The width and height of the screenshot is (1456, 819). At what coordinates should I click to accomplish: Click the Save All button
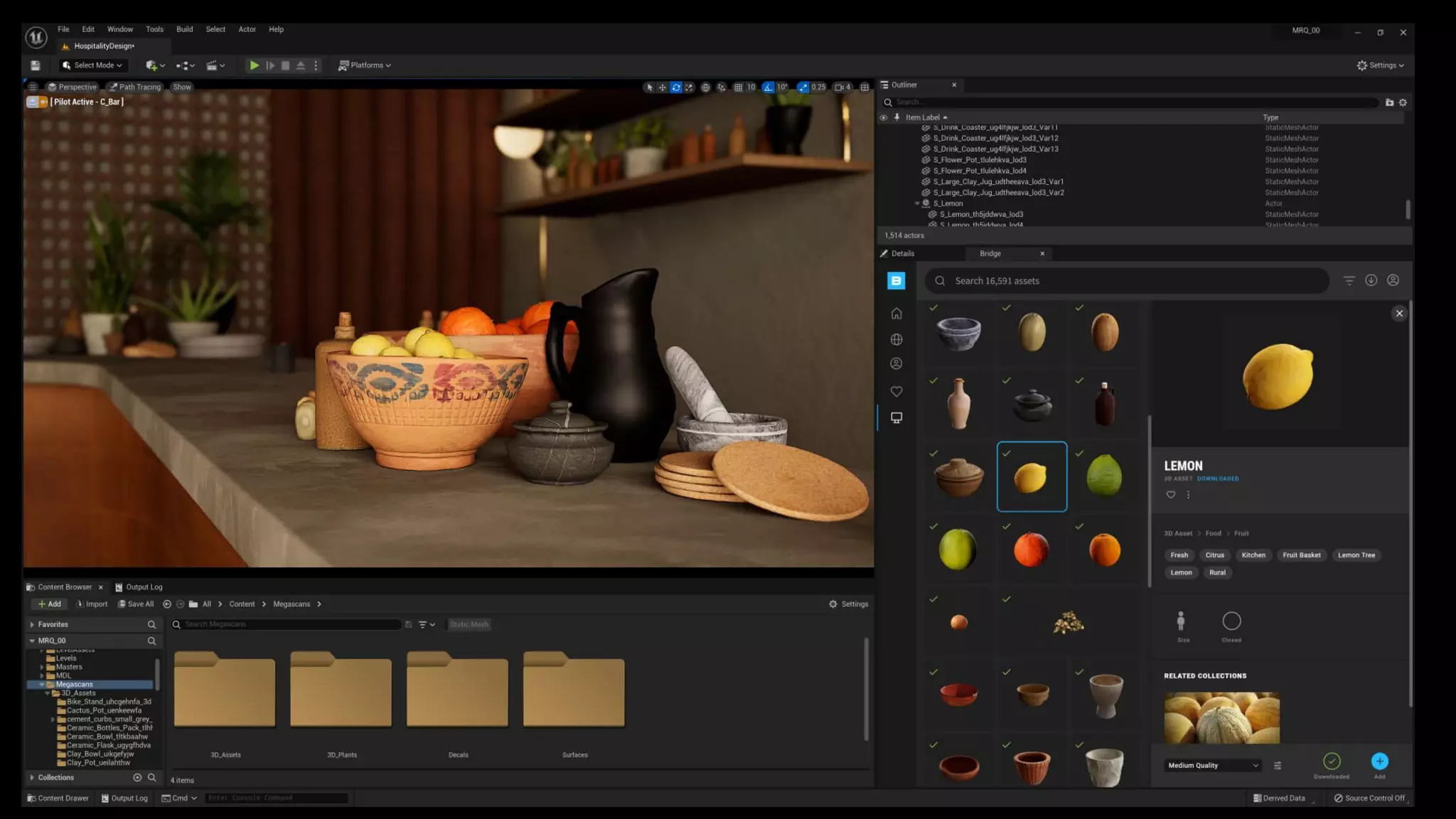click(x=136, y=604)
